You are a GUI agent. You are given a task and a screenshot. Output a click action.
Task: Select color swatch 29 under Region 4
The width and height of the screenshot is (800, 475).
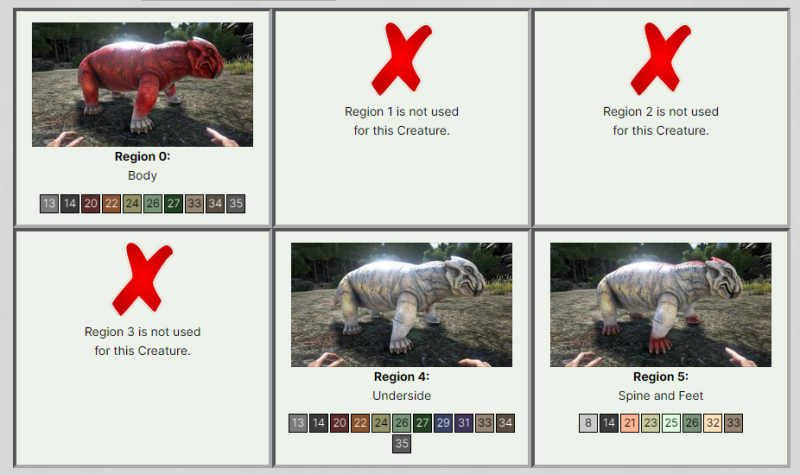443,423
